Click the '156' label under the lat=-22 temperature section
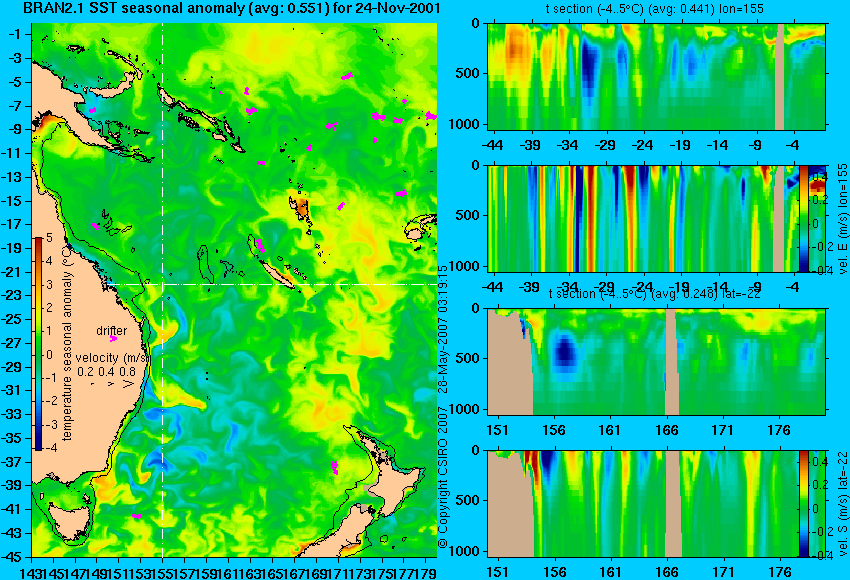Viewport: 850px width, 580px height. pyautogui.click(x=554, y=431)
